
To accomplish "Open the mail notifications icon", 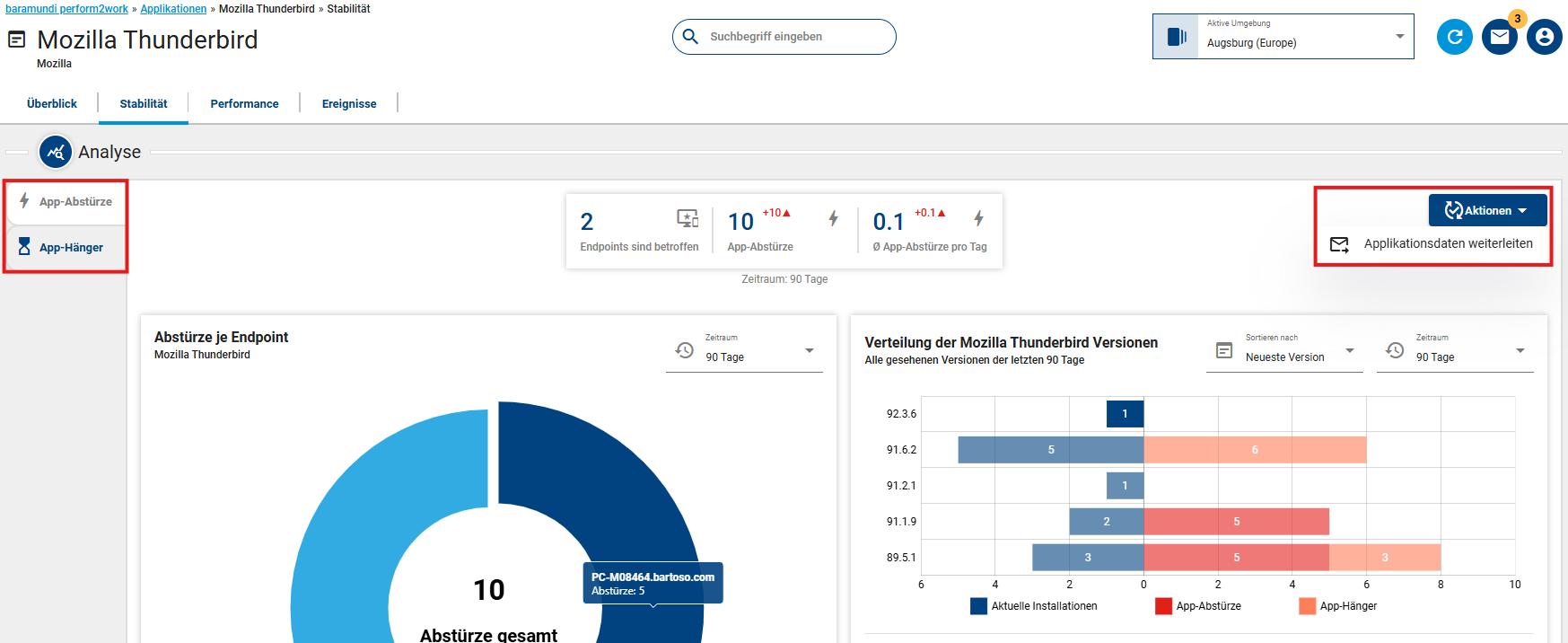I will click(x=1499, y=37).
